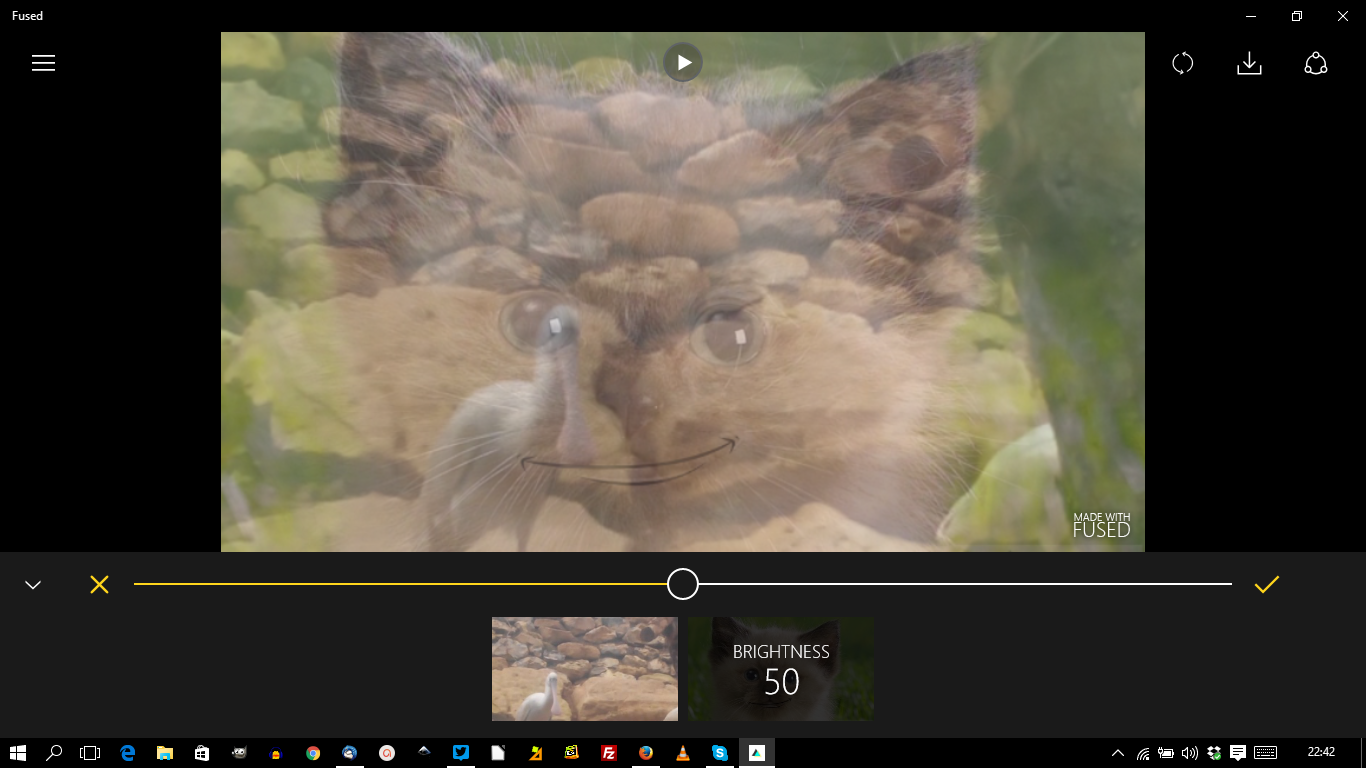Screen dimensions: 1366x768
Task: Set brightness higher on the white slider track
Action: (x=965, y=584)
